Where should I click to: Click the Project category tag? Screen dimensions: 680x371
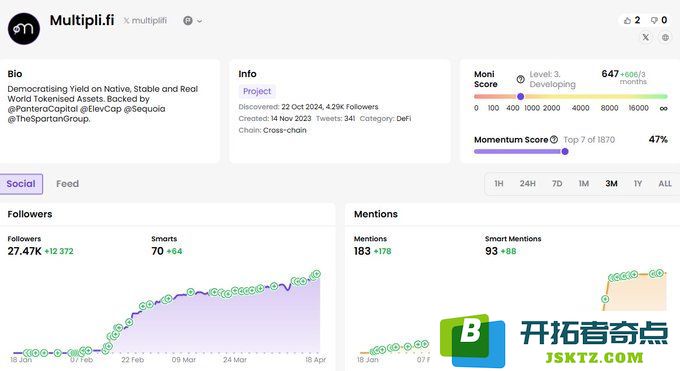257,91
